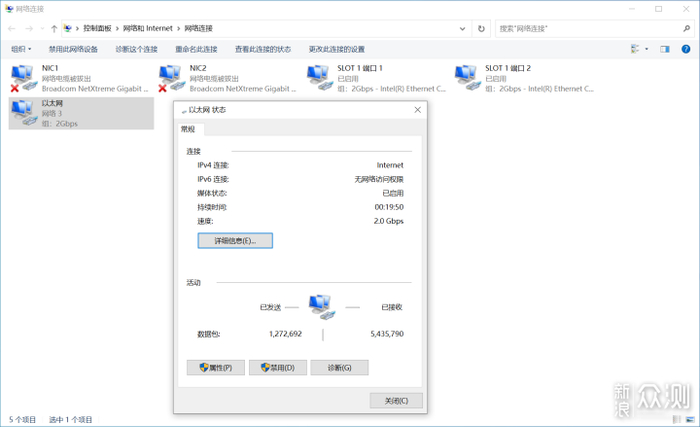The image size is (700, 427).
Task: Toggle the preview pane icon
Action: [x=665, y=49]
